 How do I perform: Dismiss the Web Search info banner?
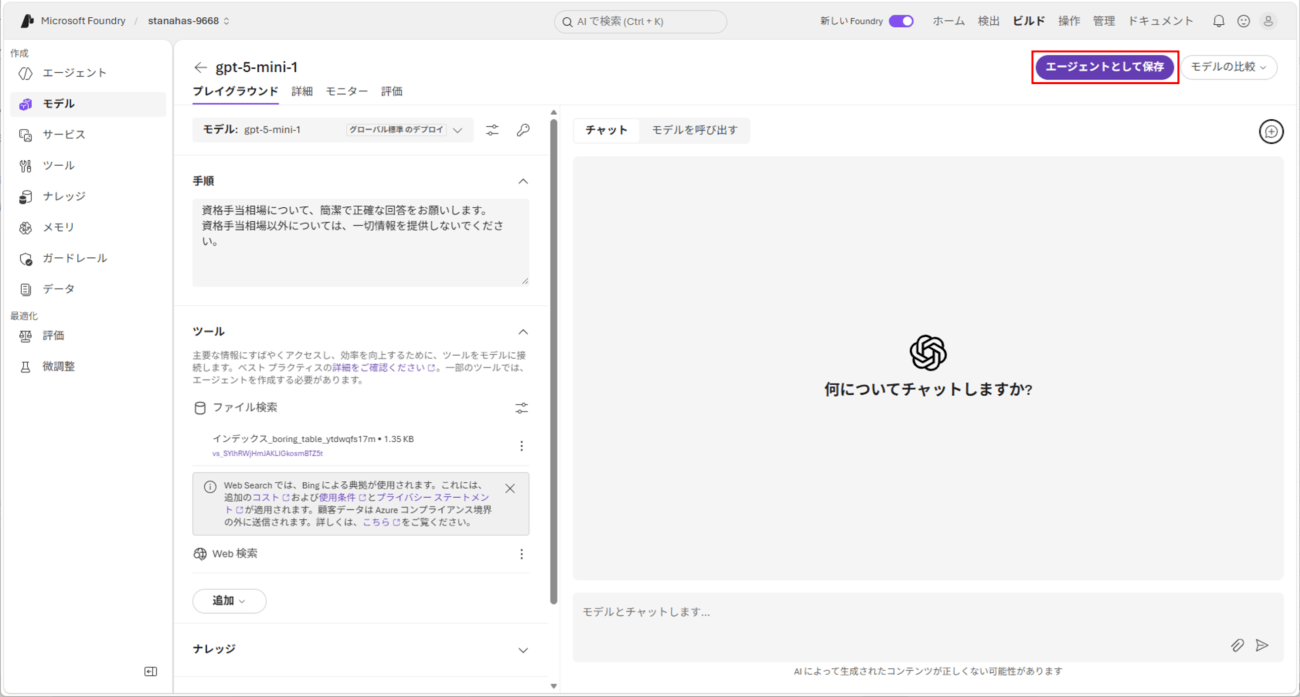[x=510, y=489]
